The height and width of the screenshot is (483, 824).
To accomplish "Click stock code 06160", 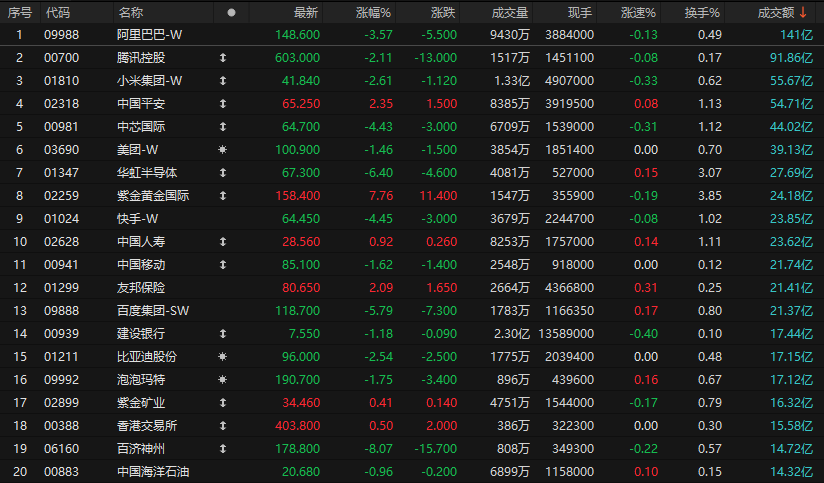I will coord(61,449).
